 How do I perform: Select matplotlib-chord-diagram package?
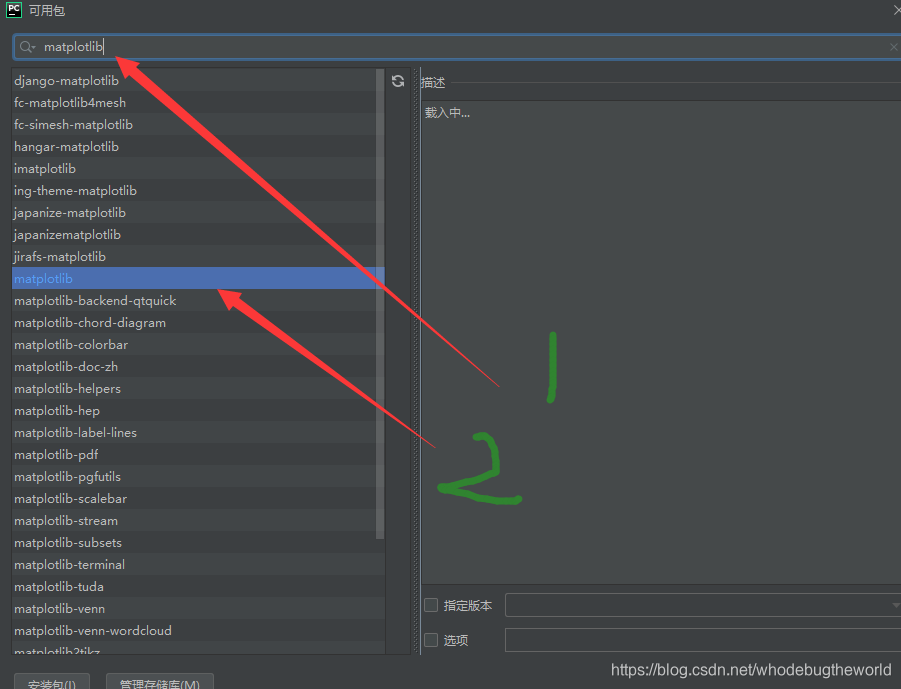coord(198,322)
